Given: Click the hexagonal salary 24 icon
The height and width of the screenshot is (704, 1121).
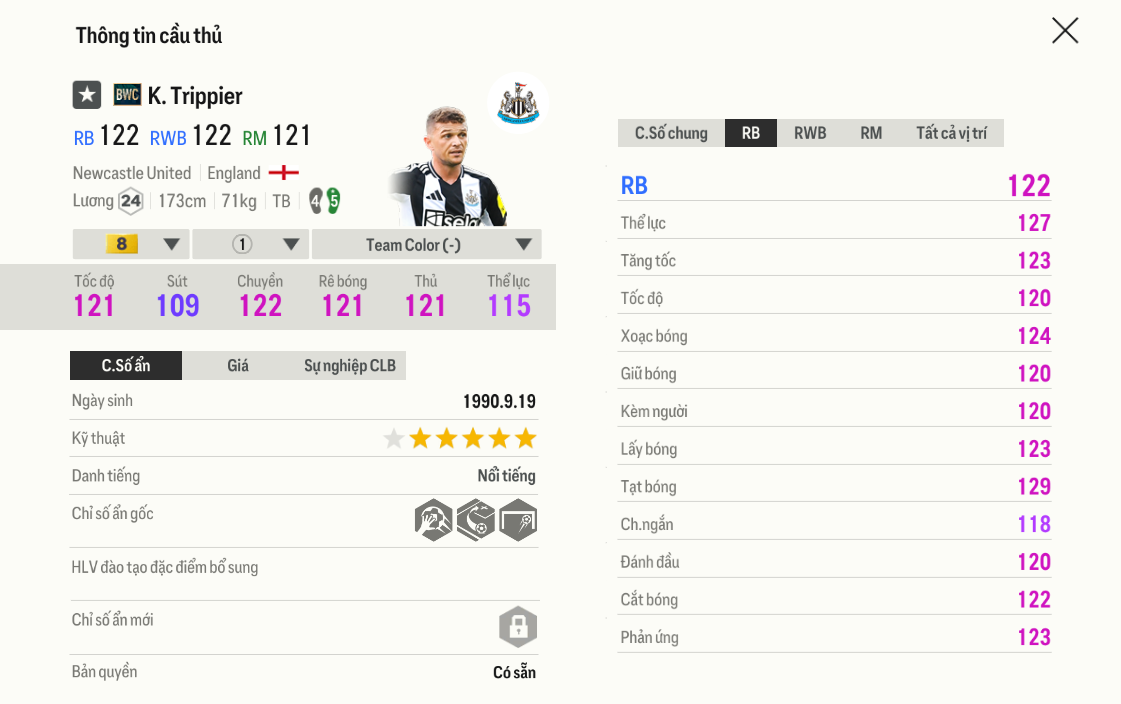Looking at the screenshot, I should coord(131,201).
